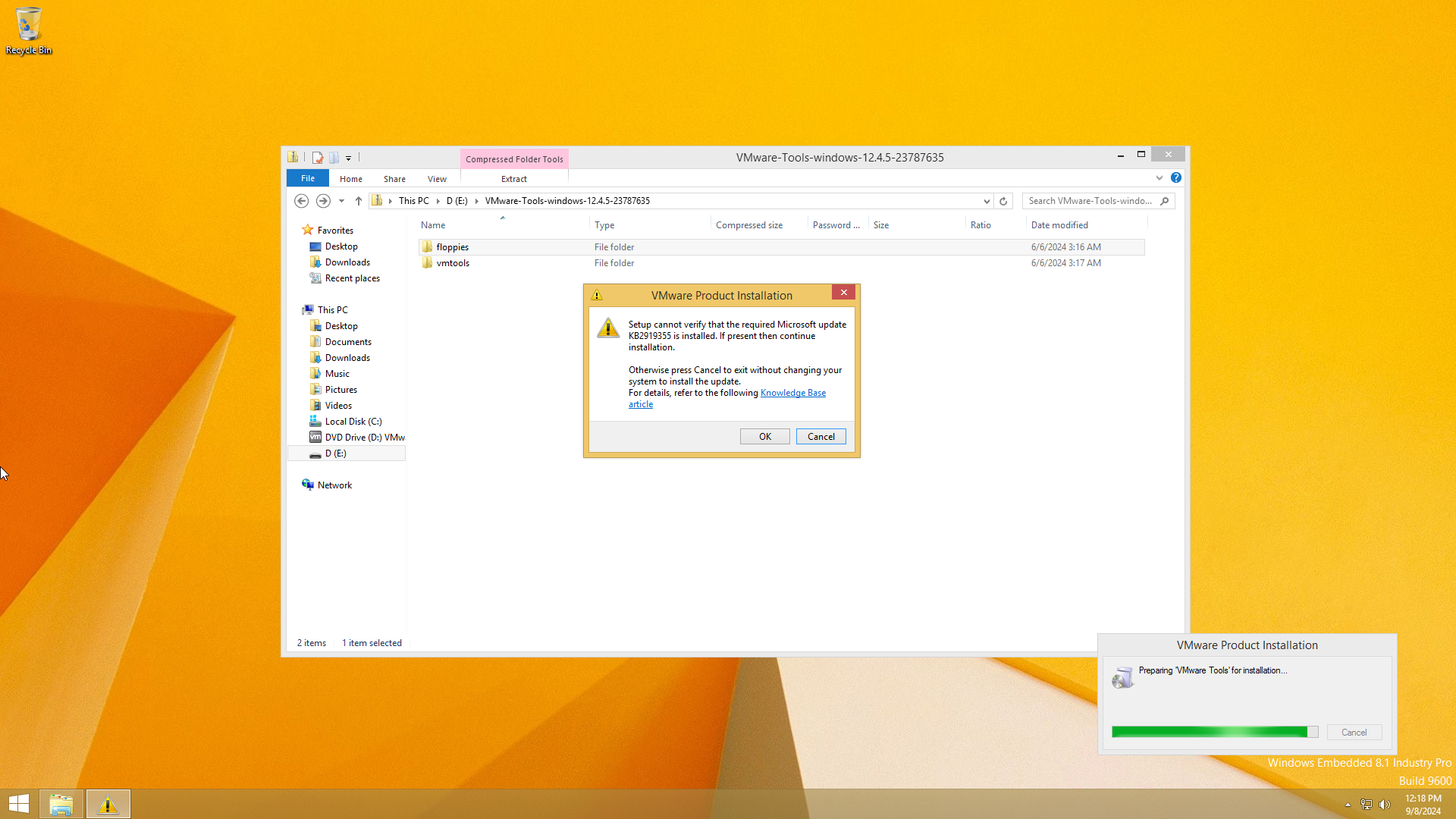Open the floppies folder
This screenshot has height=819, width=1456.
tap(452, 247)
